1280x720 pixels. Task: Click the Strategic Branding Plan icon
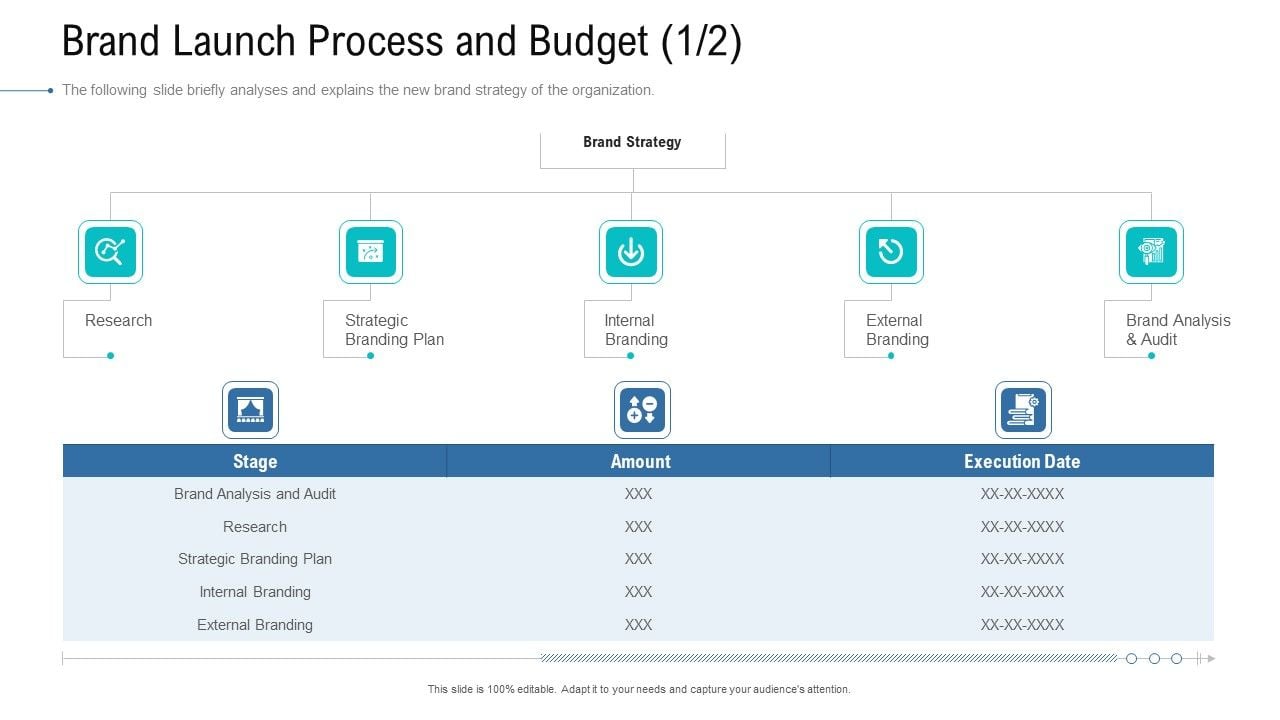[x=371, y=252]
